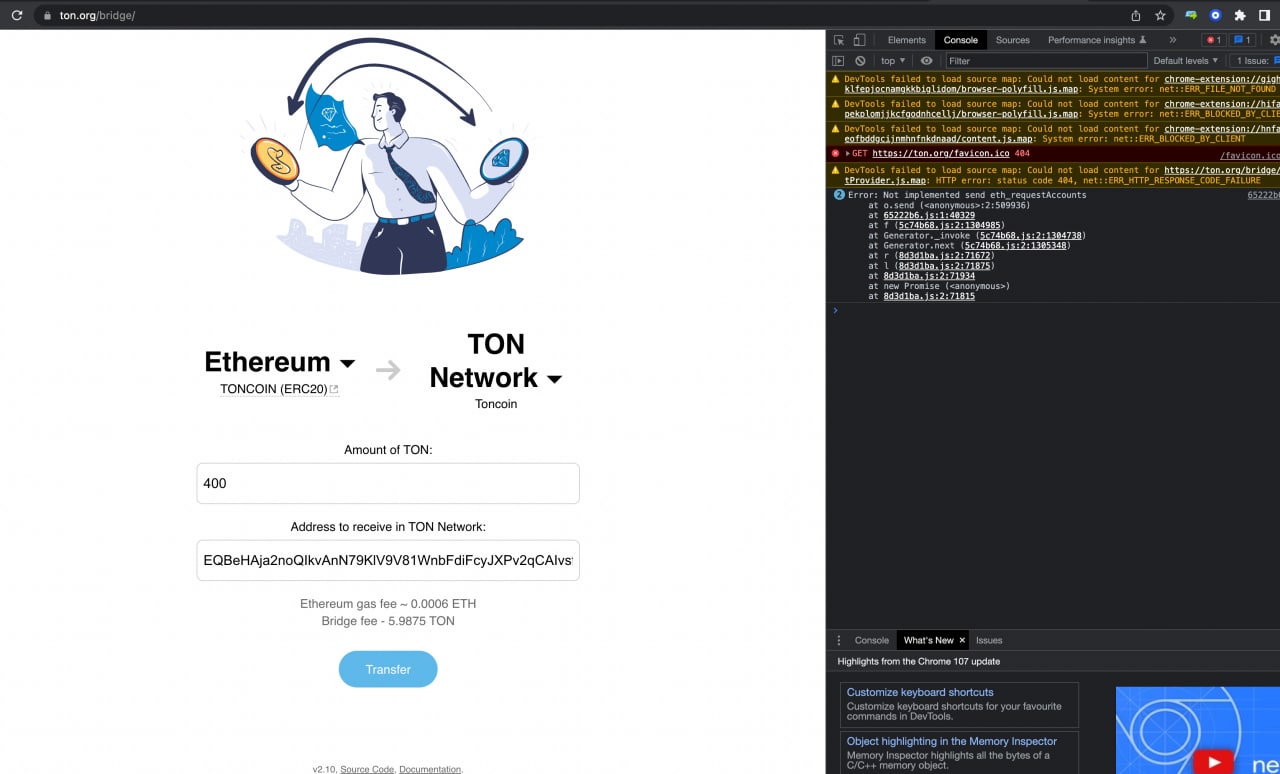This screenshot has width=1280, height=774.
Task: Open the 5c74b68.js:2:1304985 stack link
Action: tap(951, 225)
